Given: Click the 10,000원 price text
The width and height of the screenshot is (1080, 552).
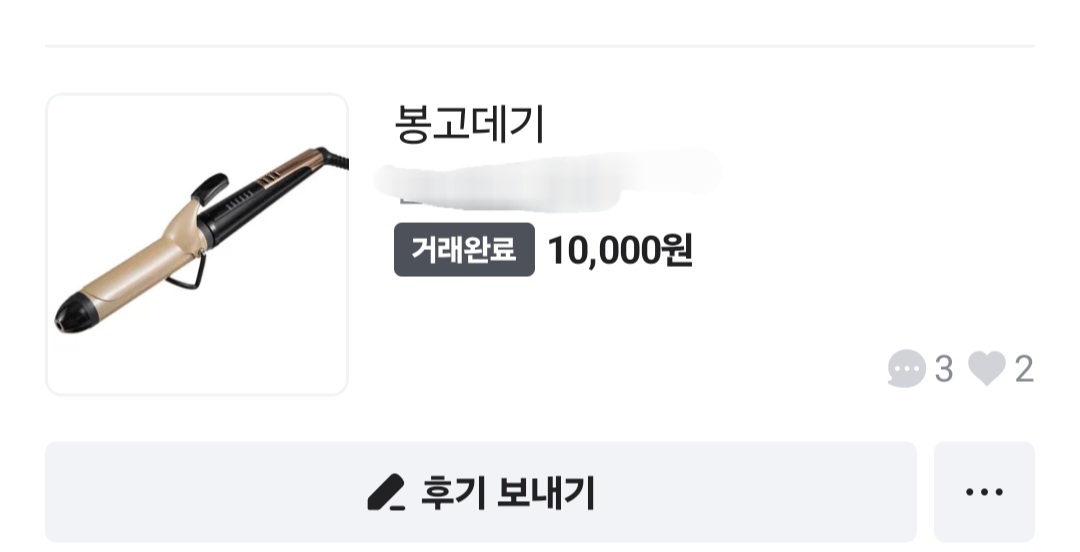Looking at the screenshot, I should pos(619,250).
